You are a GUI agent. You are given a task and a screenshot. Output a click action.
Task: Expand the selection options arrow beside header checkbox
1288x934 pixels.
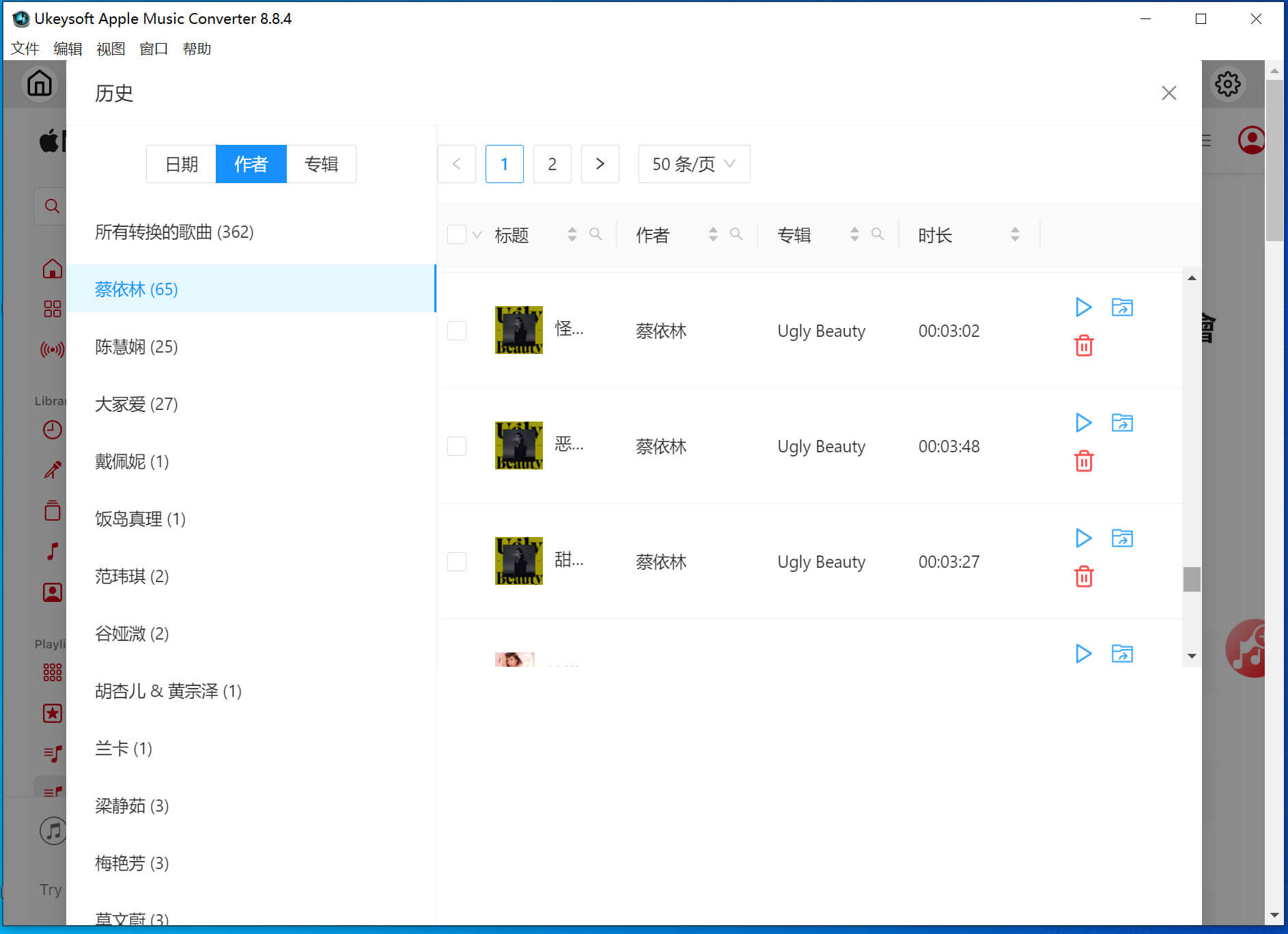click(x=477, y=235)
